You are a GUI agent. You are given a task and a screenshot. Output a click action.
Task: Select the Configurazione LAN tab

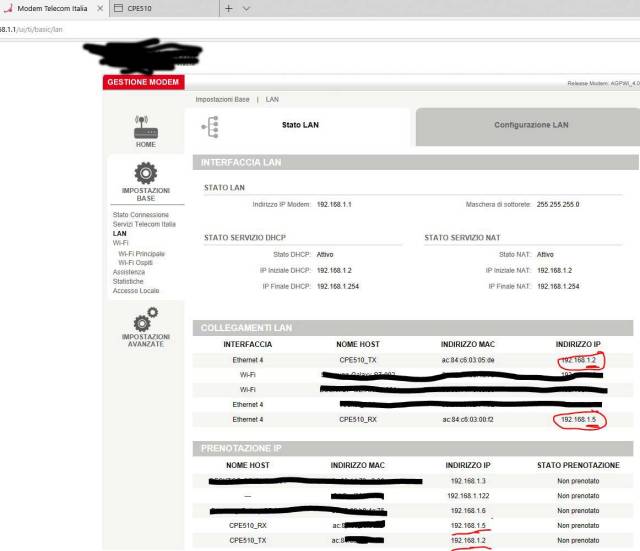click(x=530, y=125)
